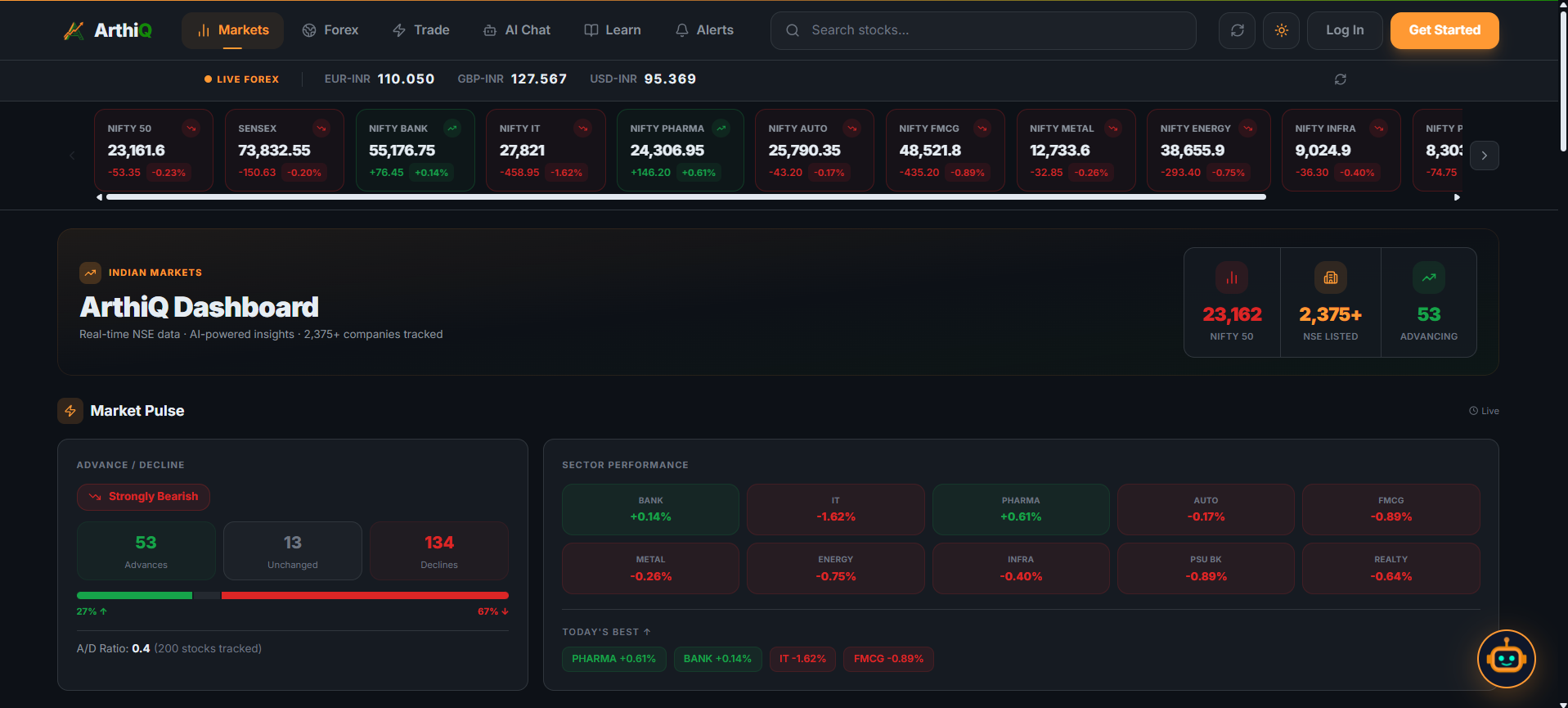Click the PHARMA +0.61% best chip

[614, 659]
